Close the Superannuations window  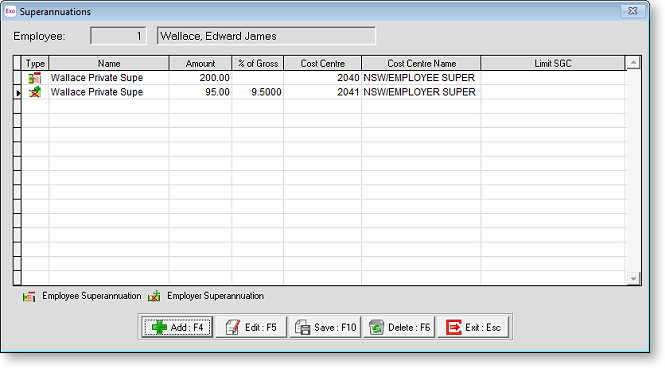(x=632, y=11)
